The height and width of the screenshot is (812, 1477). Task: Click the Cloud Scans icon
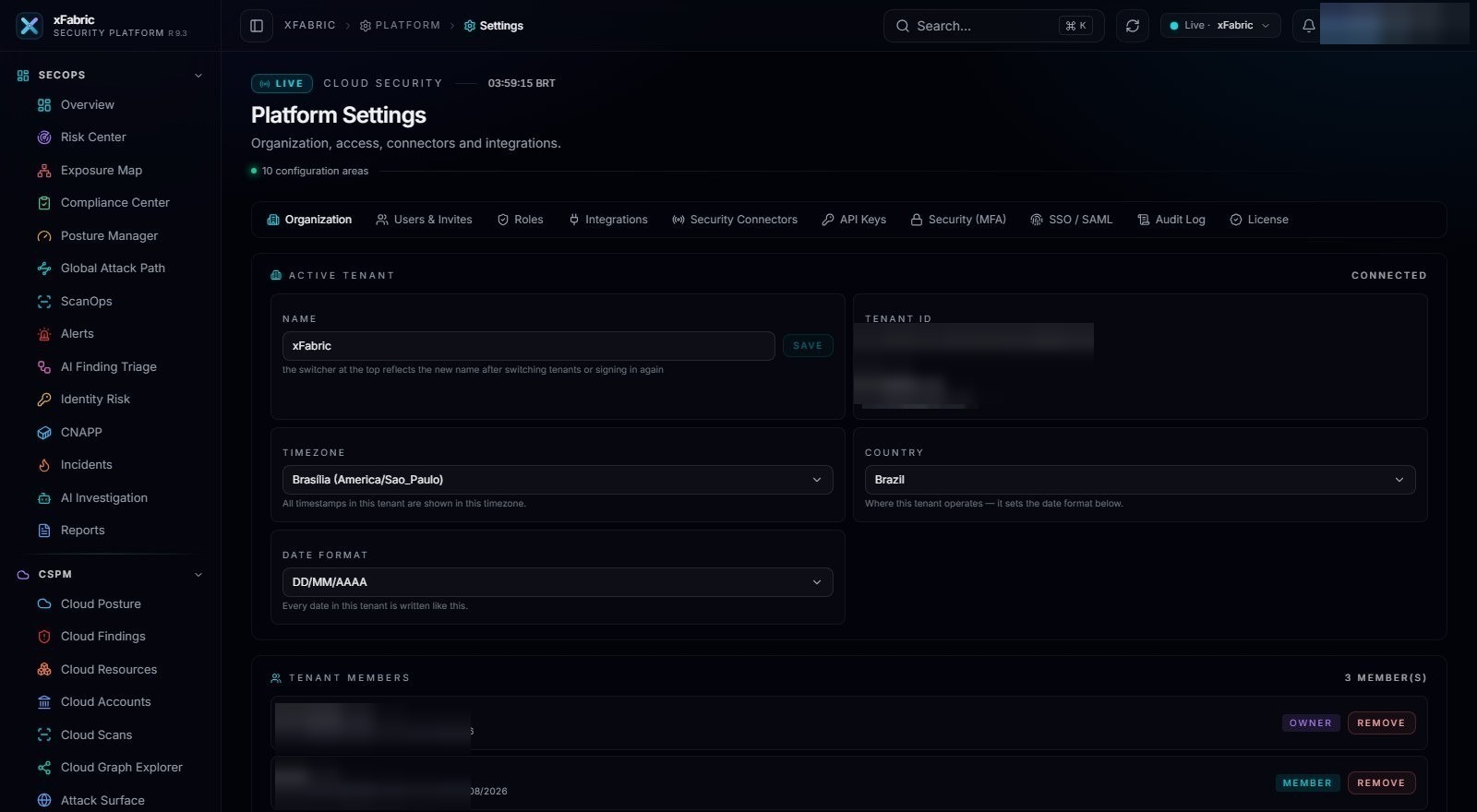[x=44, y=735]
